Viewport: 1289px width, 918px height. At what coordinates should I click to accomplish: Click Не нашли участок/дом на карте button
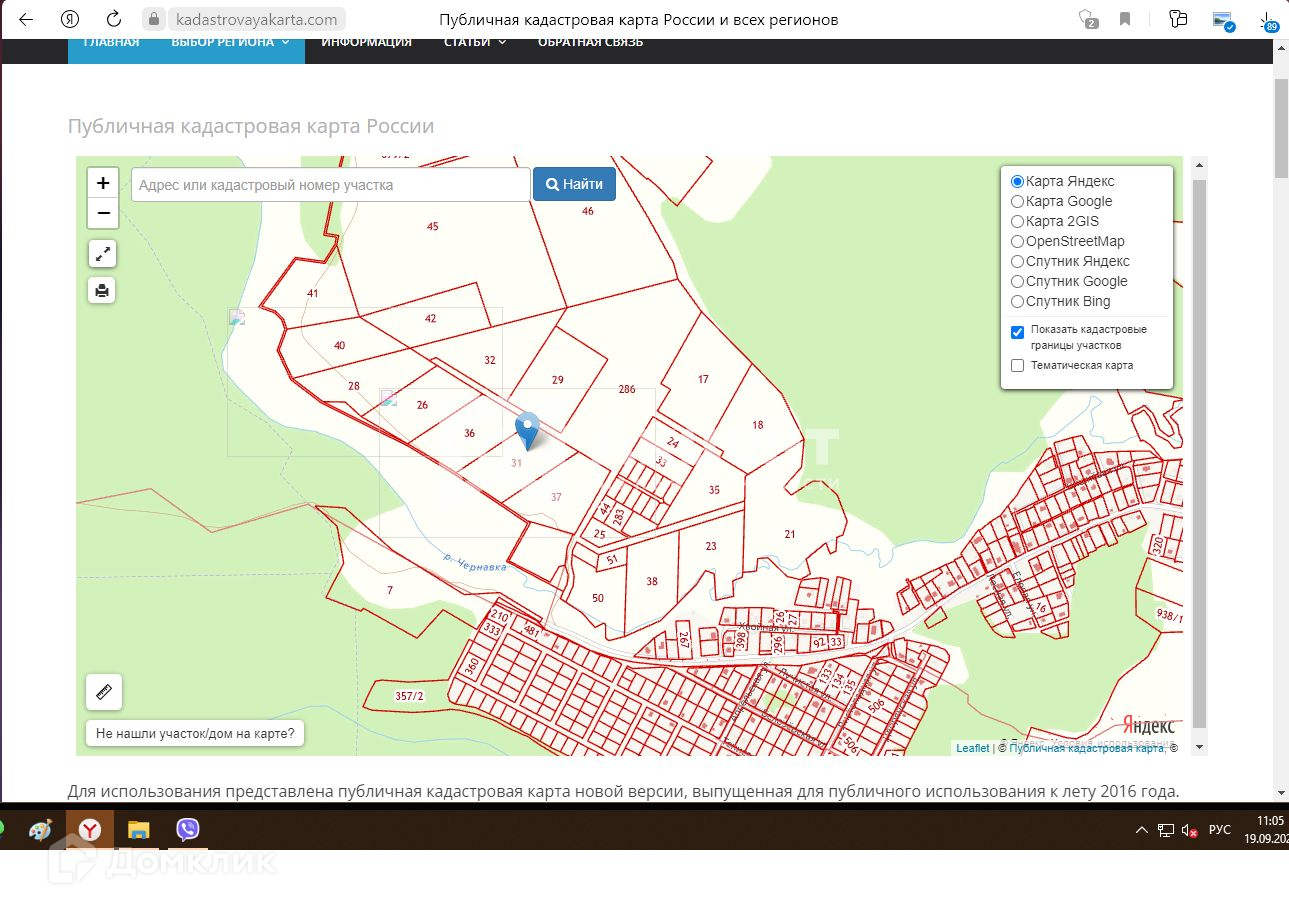click(195, 734)
